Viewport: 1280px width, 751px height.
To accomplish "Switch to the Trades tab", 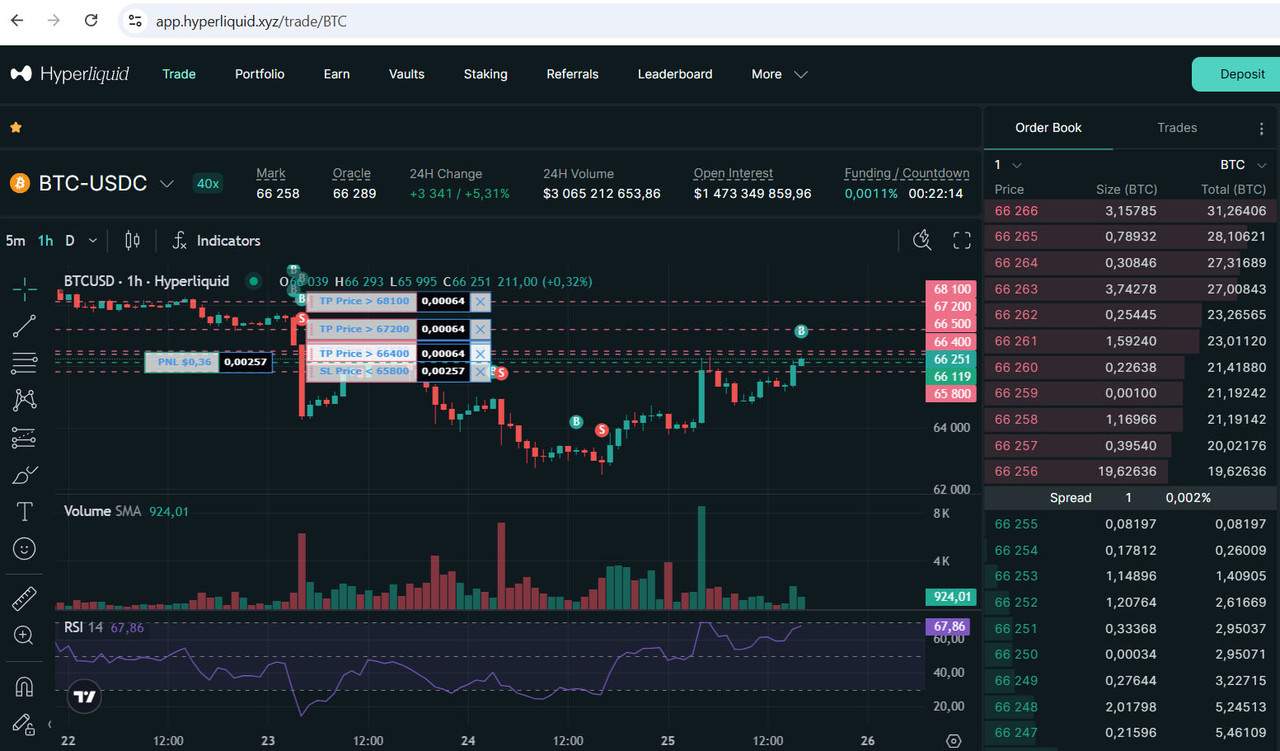I will click(1177, 128).
